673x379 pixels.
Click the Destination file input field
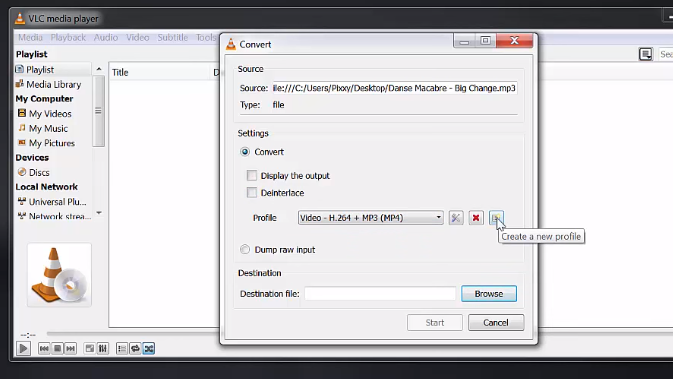(x=380, y=294)
